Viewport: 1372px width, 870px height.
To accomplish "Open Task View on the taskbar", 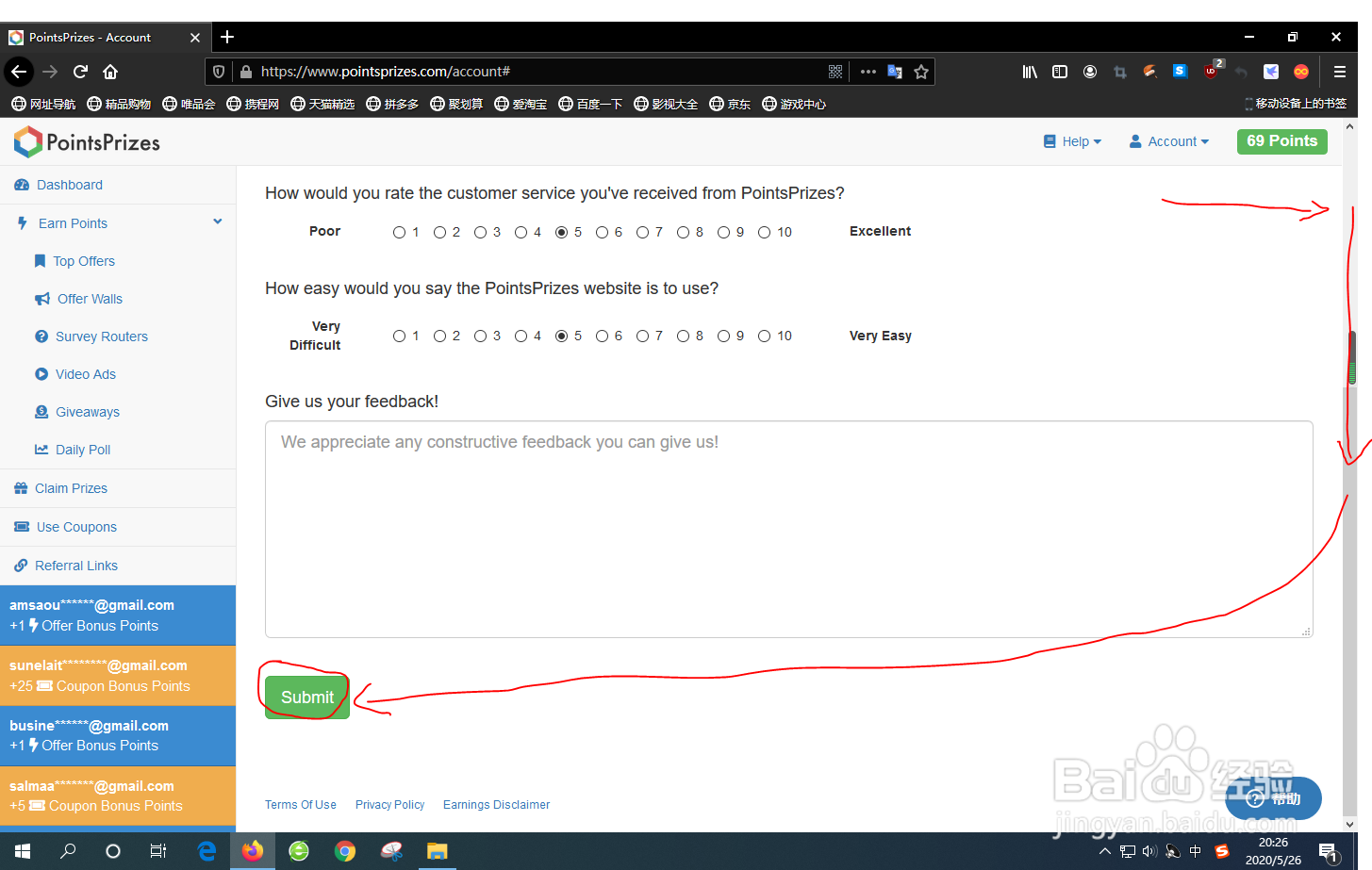I will pos(158,851).
